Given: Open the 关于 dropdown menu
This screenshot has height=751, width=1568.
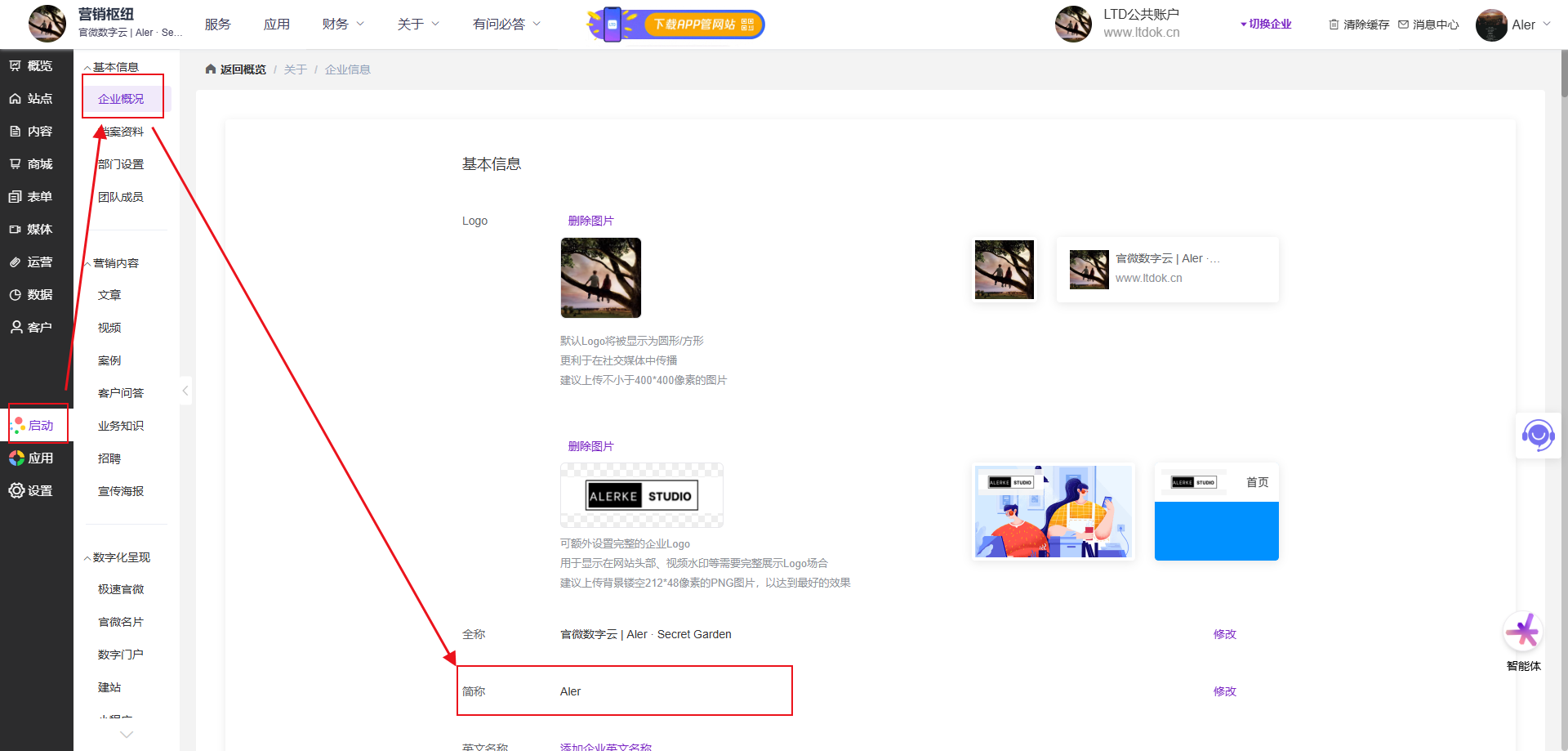Looking at the screenshot, I should click(x=418, y=25).
